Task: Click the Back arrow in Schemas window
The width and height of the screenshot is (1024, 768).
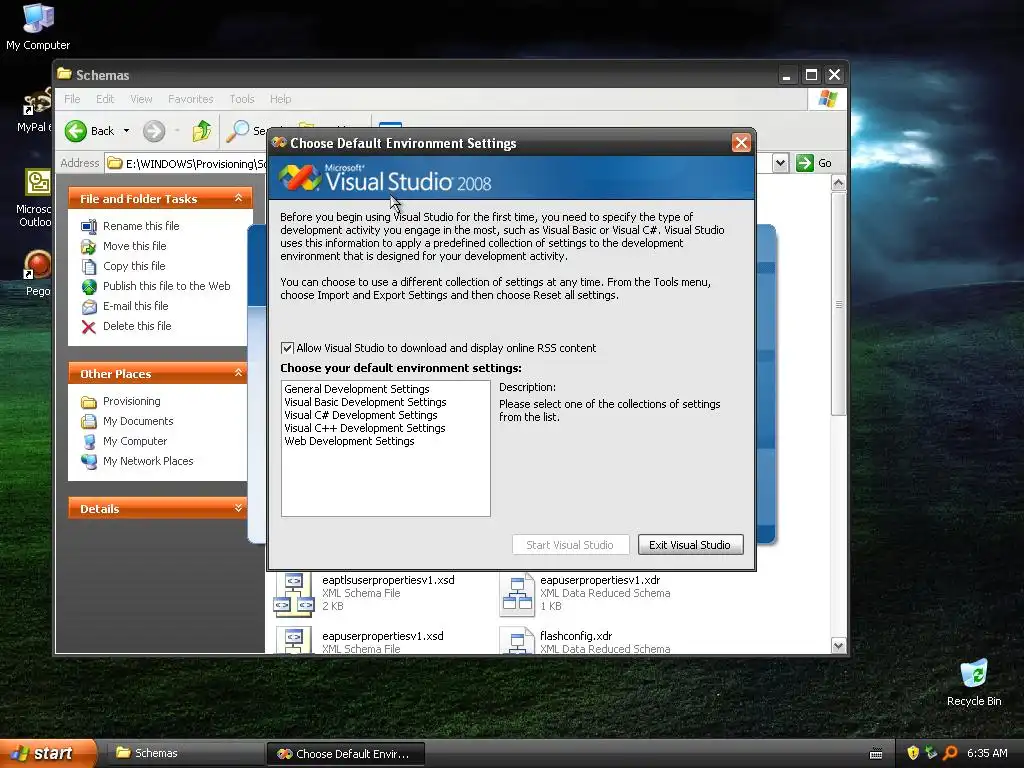Action: tap(76, 131)
